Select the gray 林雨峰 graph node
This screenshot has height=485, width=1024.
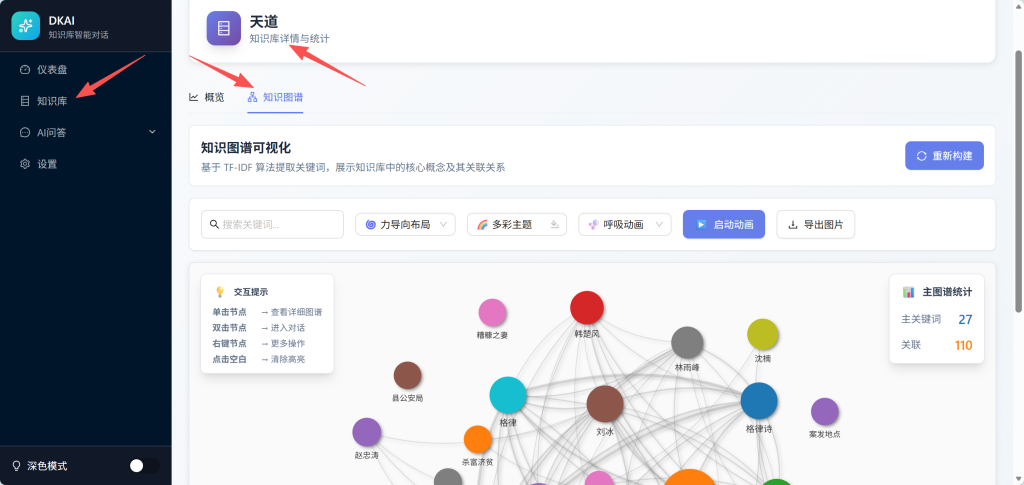click(x=687, y=343)
